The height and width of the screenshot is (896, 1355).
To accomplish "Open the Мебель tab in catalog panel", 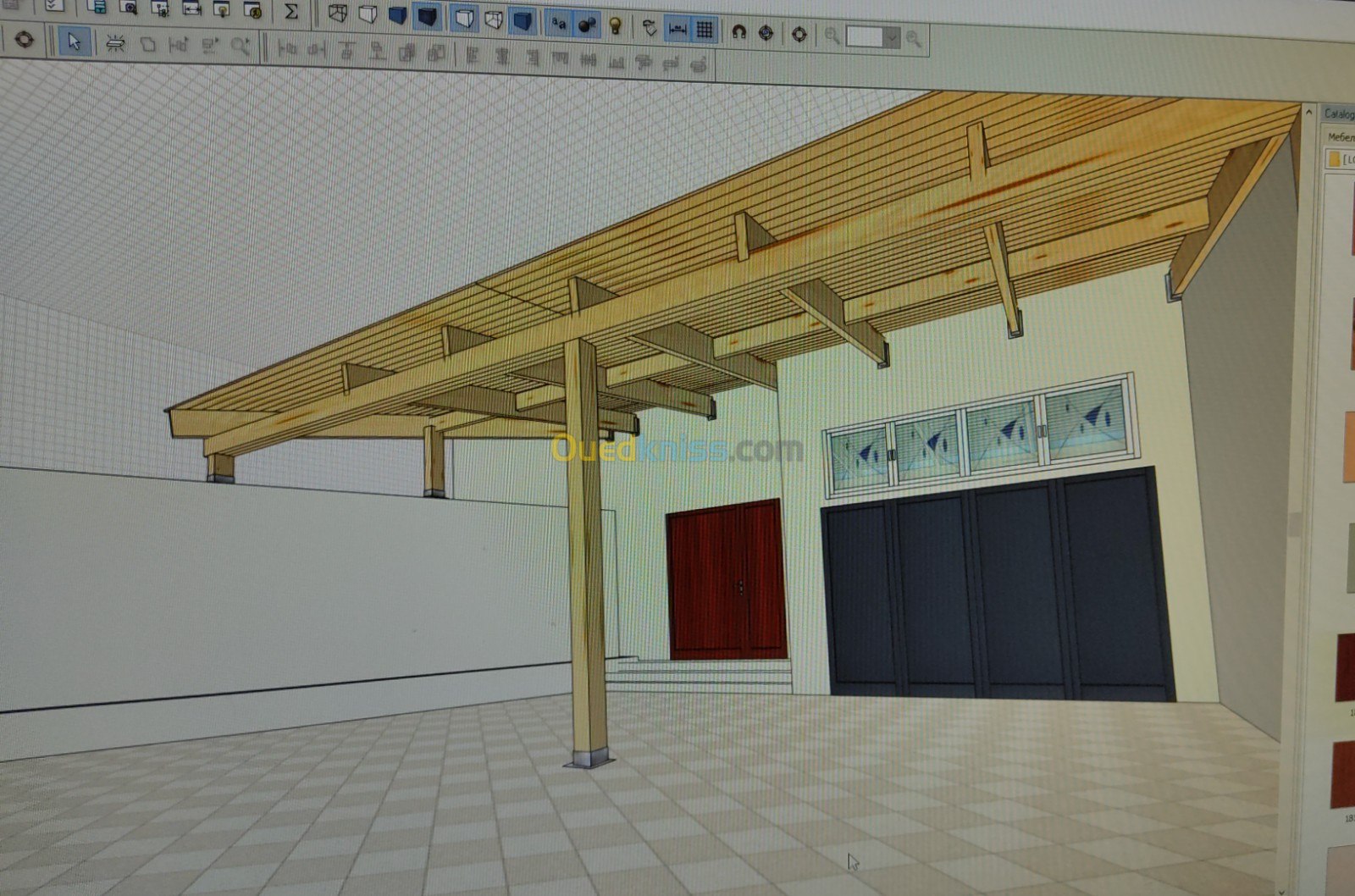I will point(1341,136).
